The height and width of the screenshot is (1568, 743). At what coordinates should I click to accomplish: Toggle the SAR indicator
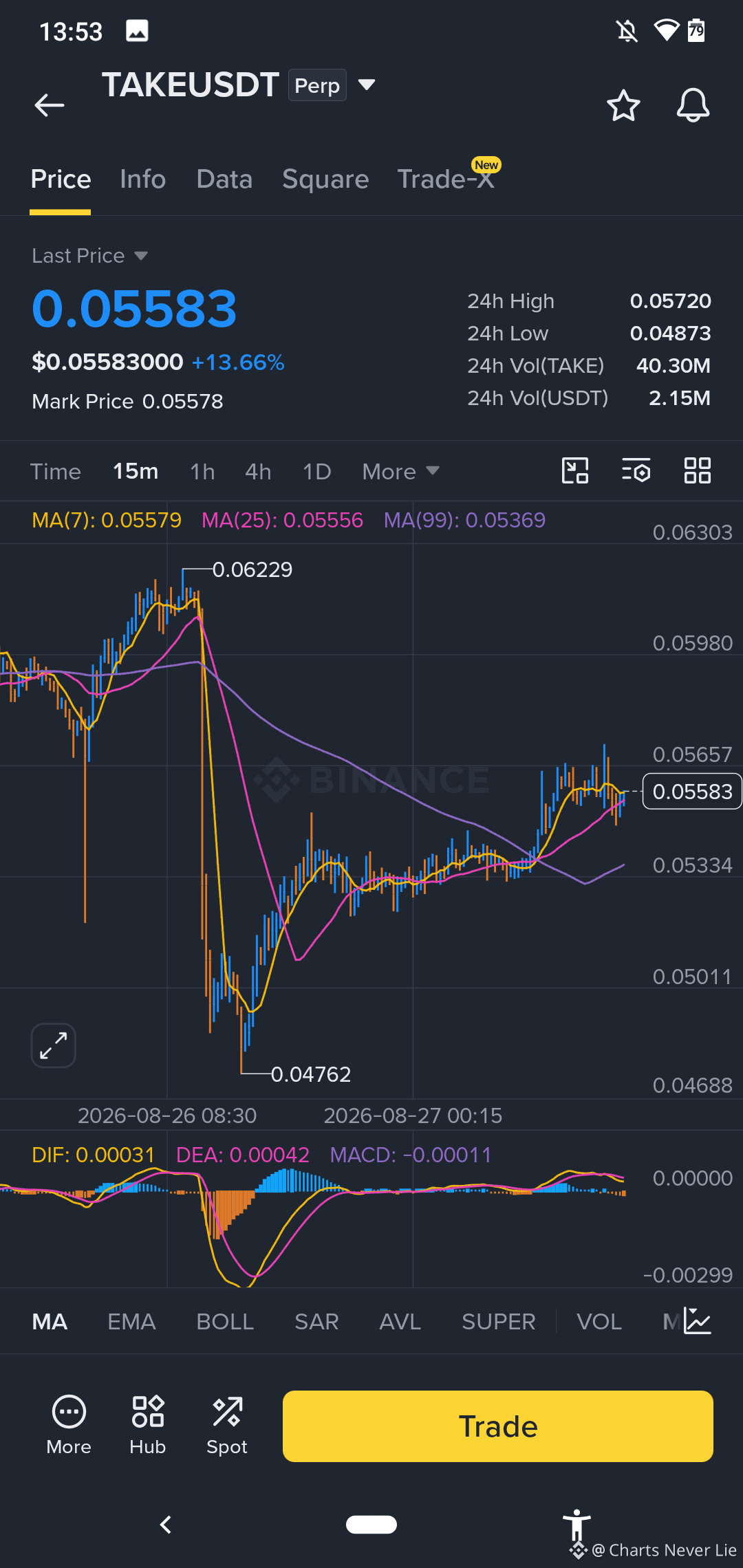pyautogui.click(x=316, y=1322)
